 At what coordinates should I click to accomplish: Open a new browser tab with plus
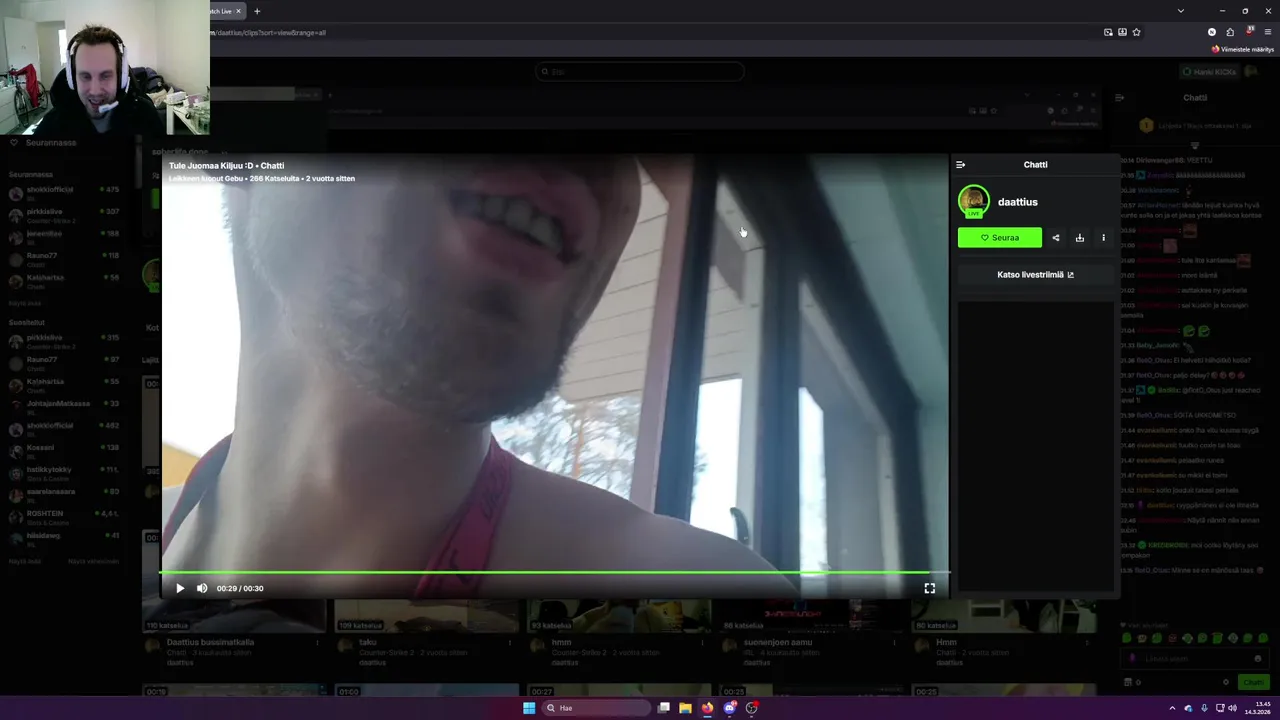pos(257,11)
